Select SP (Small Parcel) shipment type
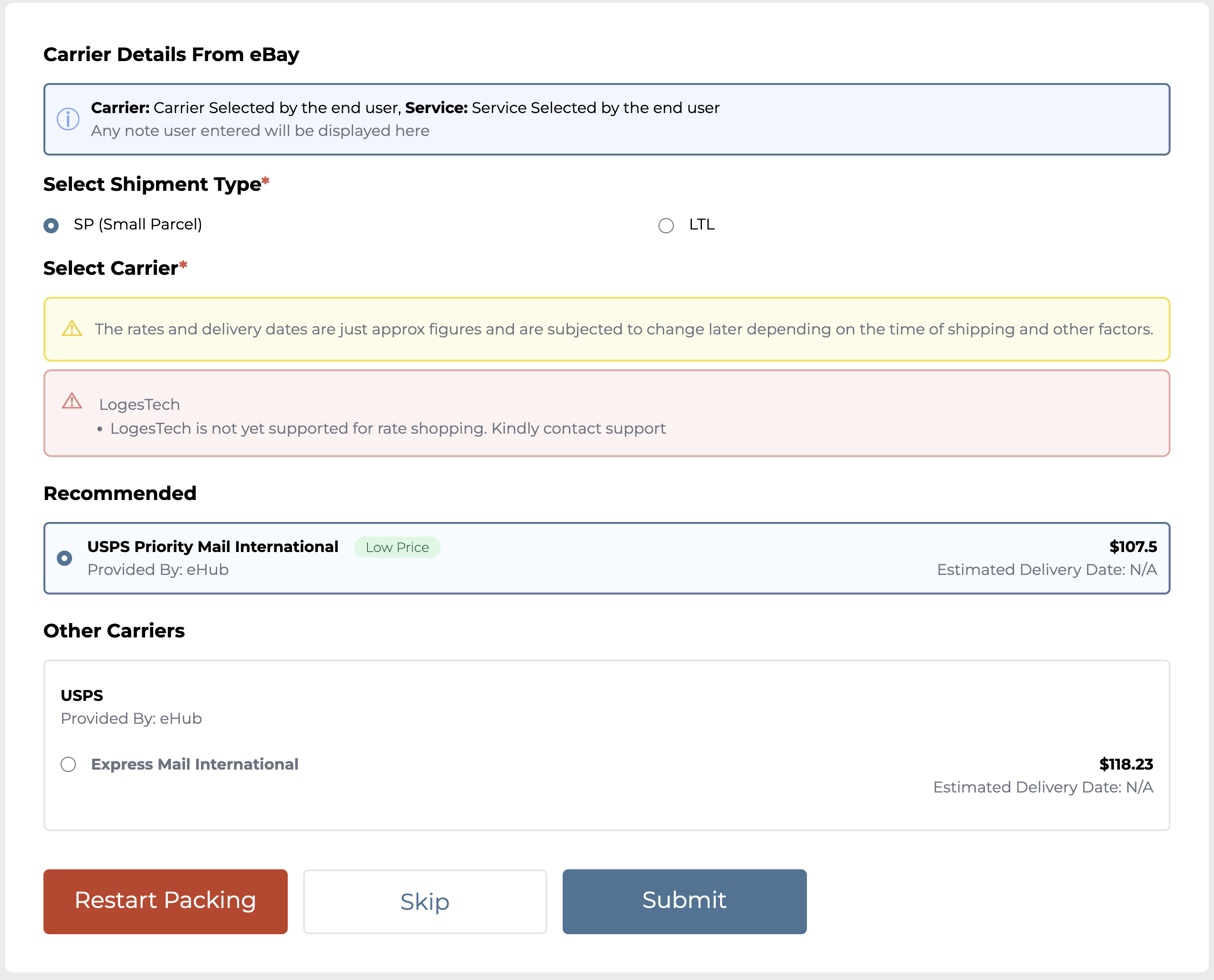 click(52, 225)
